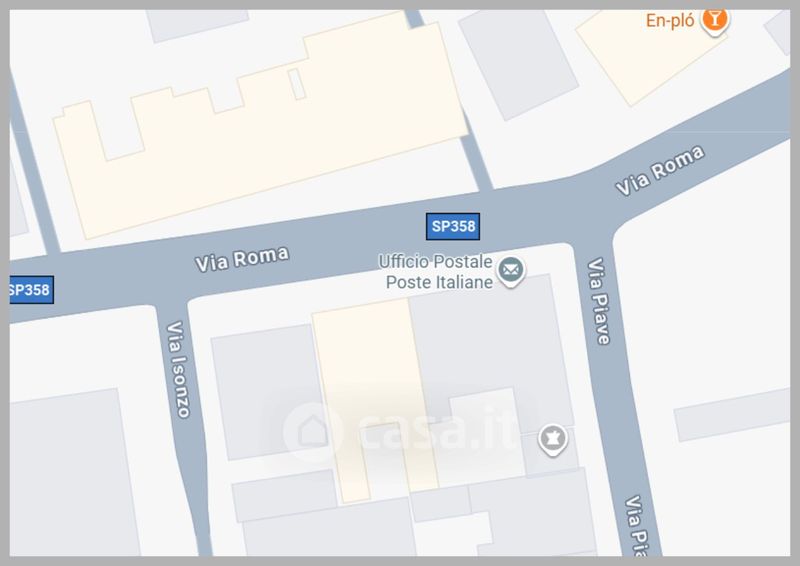Click the central SP358 road shield
Image resolution: width=800 pixels, height=566 pixels.
point(453,226)
